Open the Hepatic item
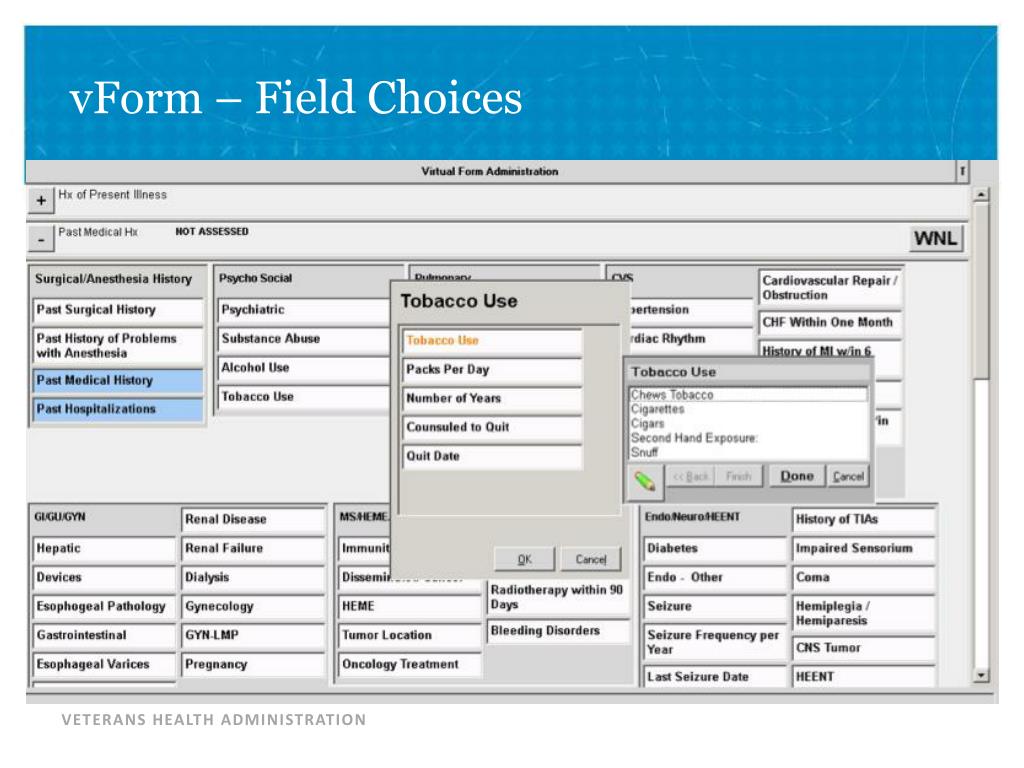Viewport: 1024px width, 768px height. (104, 549)
